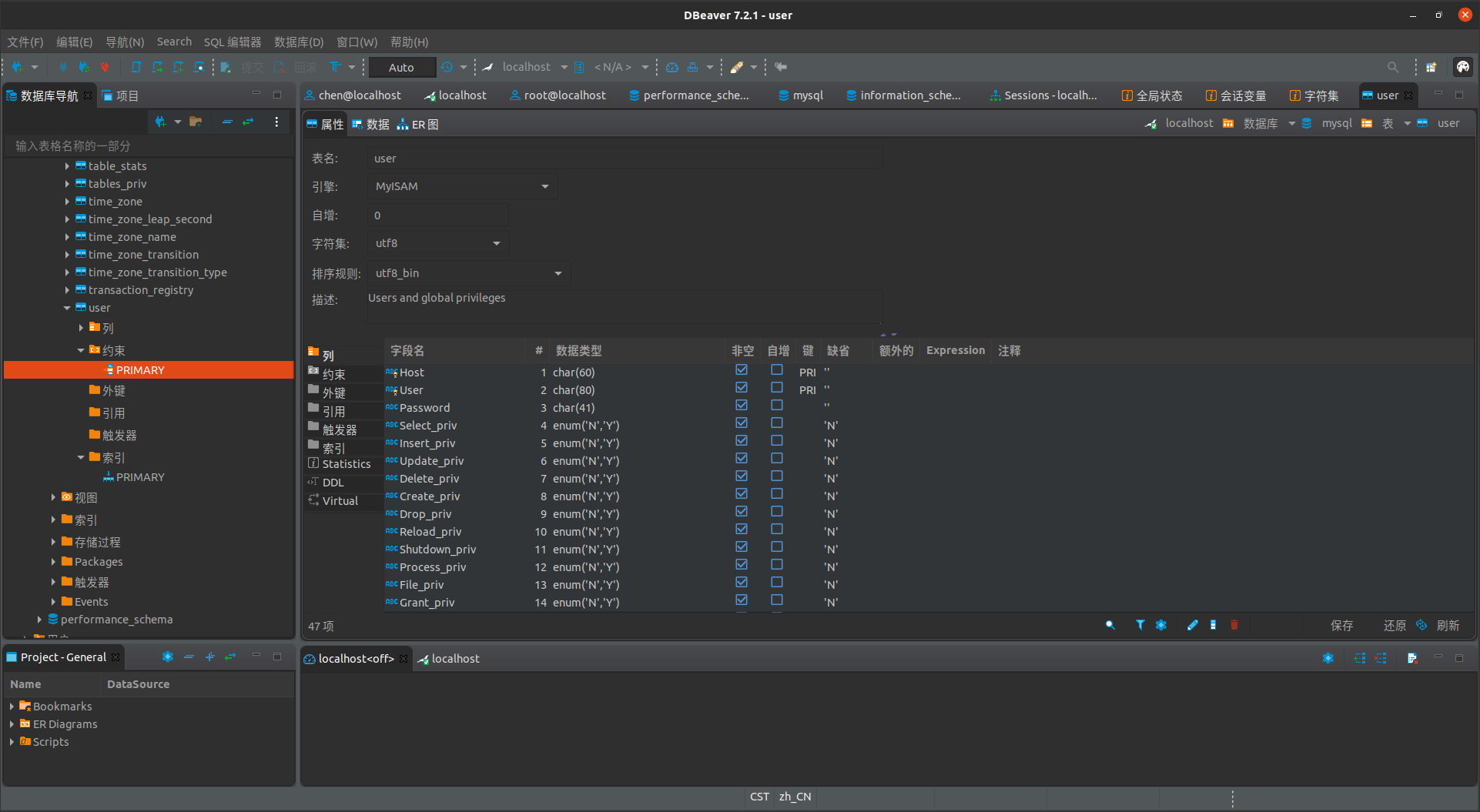The height and width of the screenshot is (812, 1480).
Task: Open the collation utf8_bin dropdown
Action: 468,273
